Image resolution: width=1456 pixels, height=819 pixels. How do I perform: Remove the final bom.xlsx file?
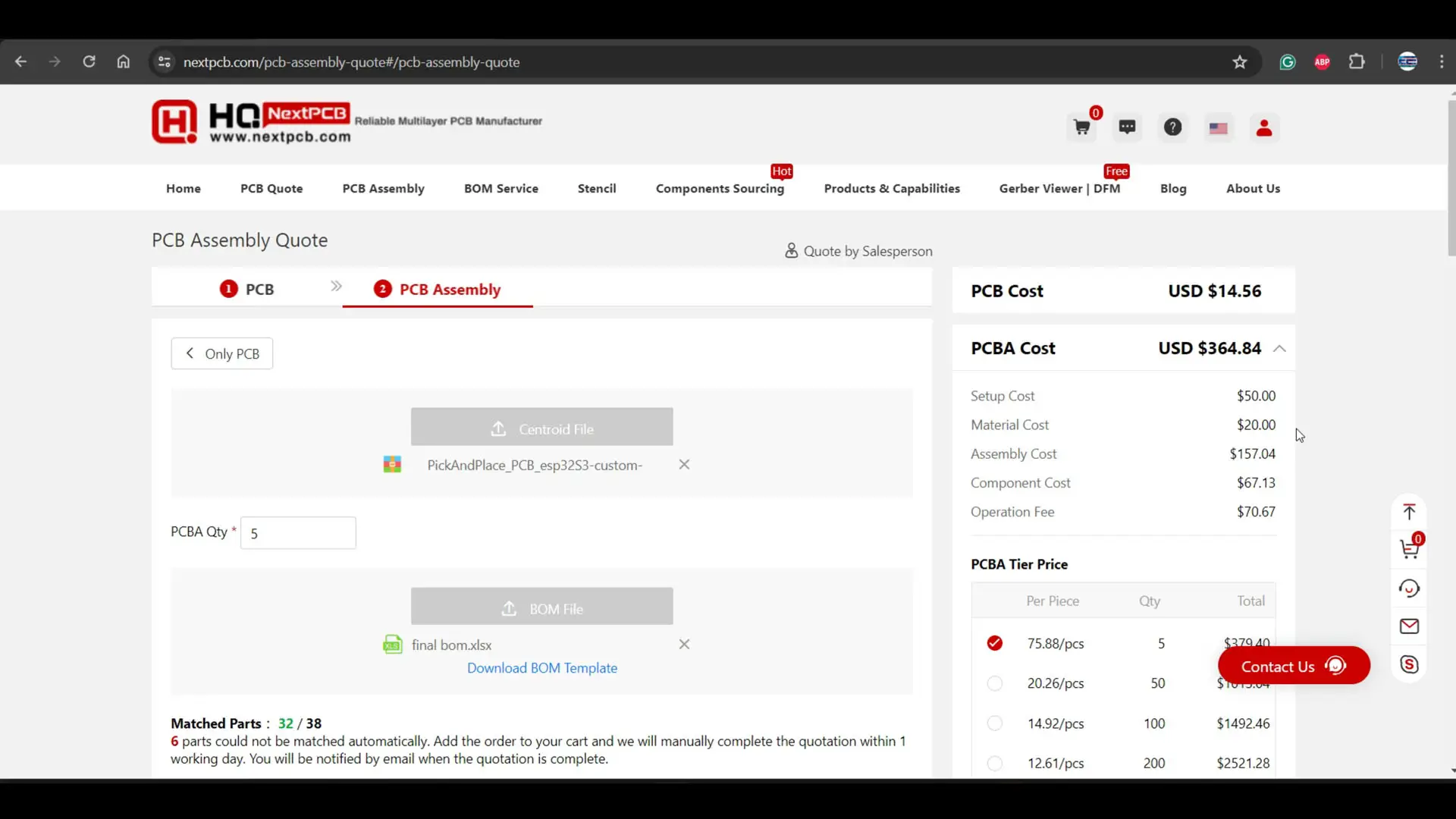click(684, 645)
